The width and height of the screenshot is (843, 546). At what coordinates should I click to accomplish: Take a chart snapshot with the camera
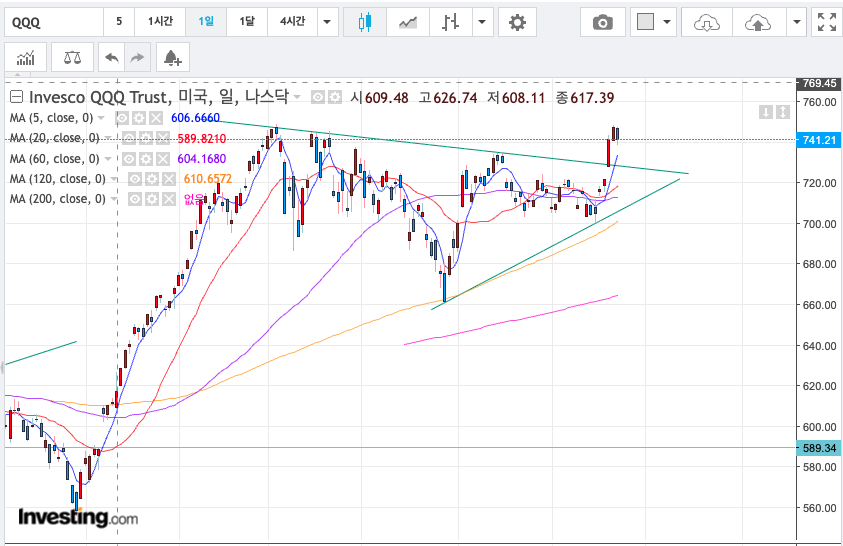[603, 22]
